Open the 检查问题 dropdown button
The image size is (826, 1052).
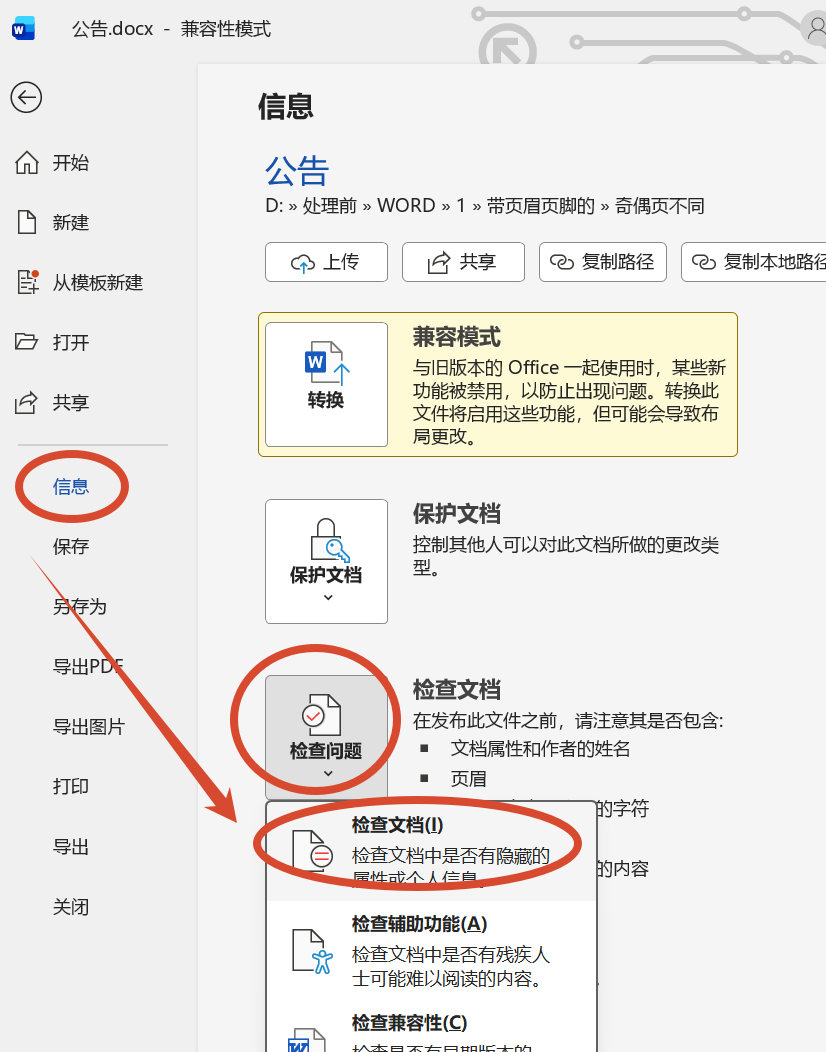326,737
